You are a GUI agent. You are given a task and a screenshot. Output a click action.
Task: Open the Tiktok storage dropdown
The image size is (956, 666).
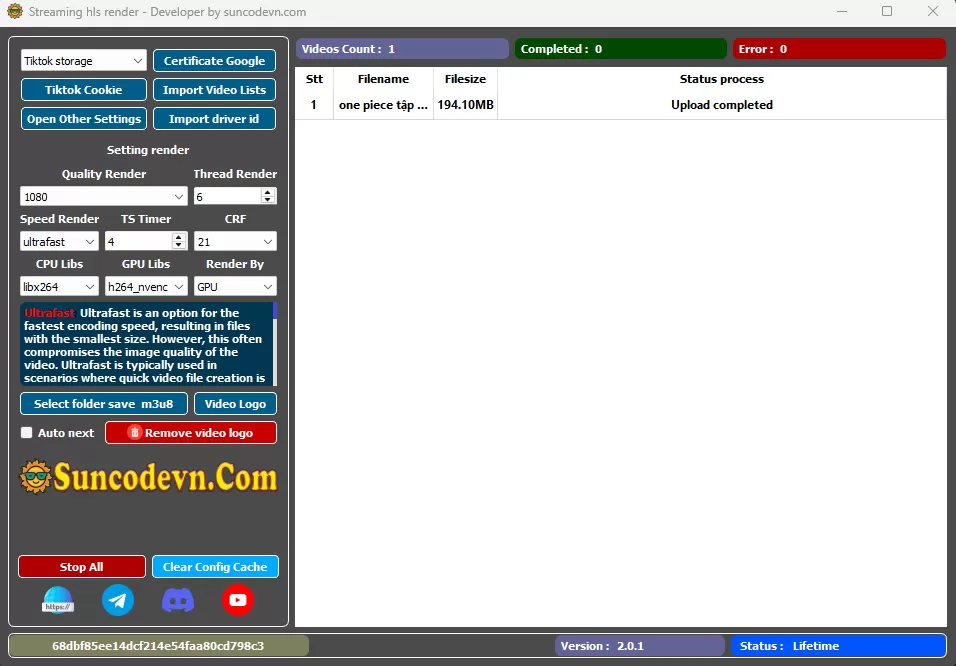pos(84,61)
